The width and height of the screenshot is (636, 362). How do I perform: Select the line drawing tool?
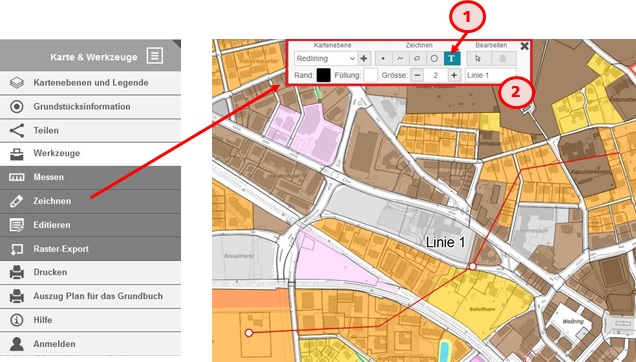400,58
